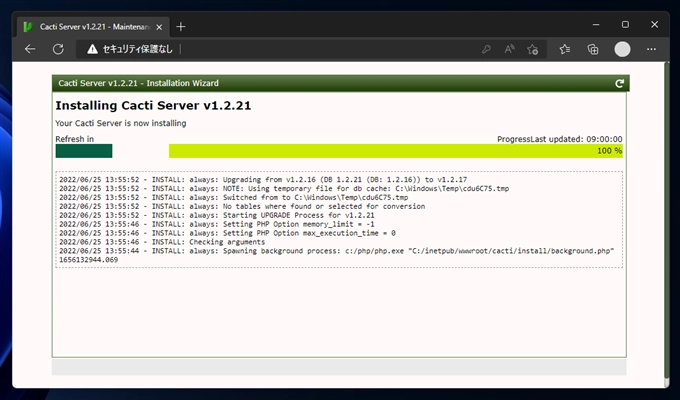Add page to favorites star icon
Viewport: 680px width, 400px height.
click(x=533, y=49)
